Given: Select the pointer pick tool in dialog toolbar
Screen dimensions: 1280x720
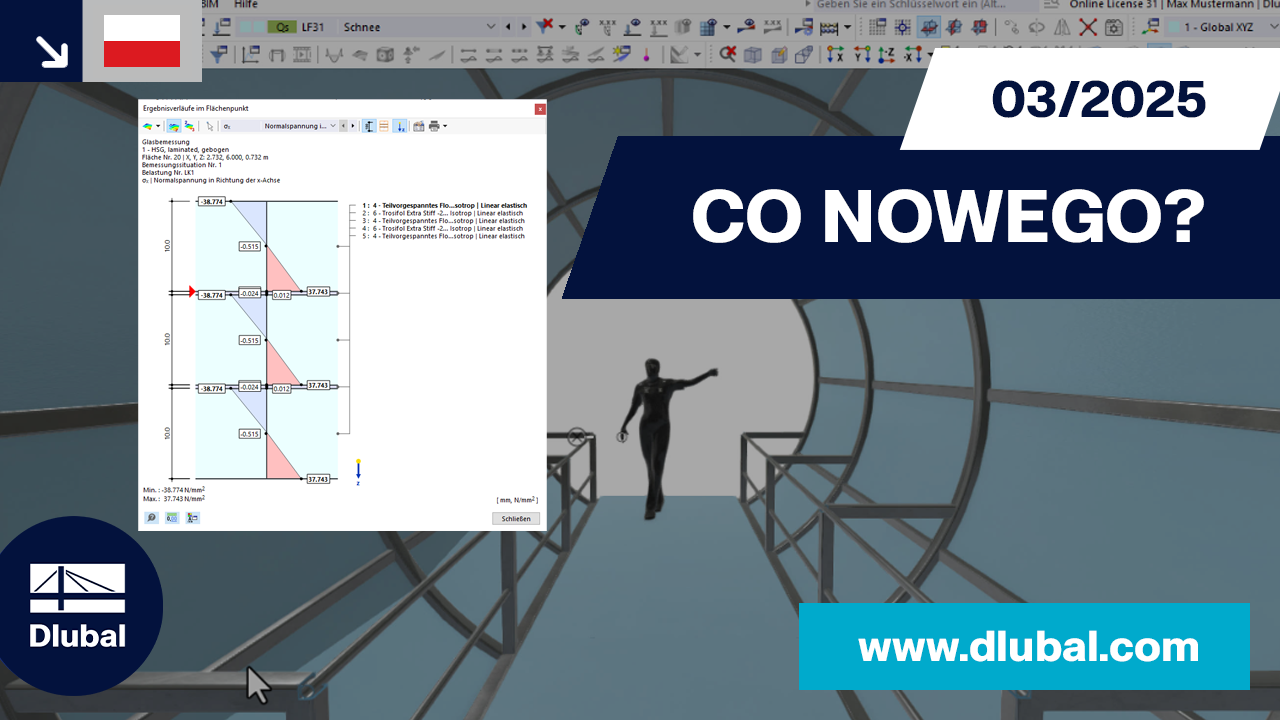Looking at the screenshot, I should pos(209,126).
